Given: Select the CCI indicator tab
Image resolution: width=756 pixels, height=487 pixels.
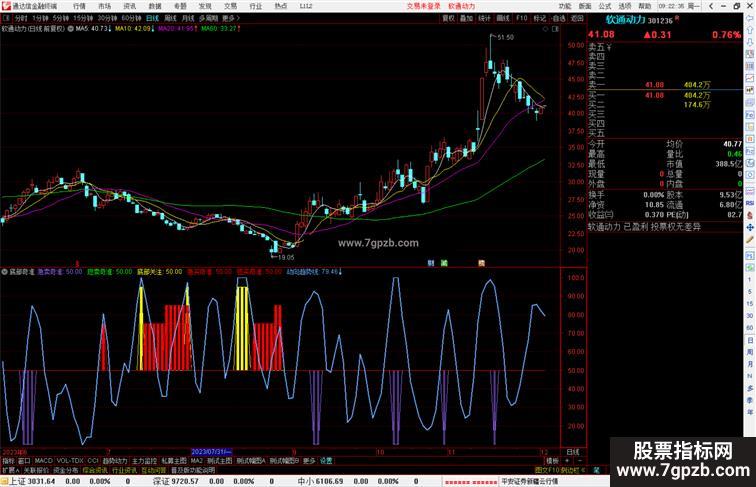Looking at the screenshot, I should click(93, 461).
